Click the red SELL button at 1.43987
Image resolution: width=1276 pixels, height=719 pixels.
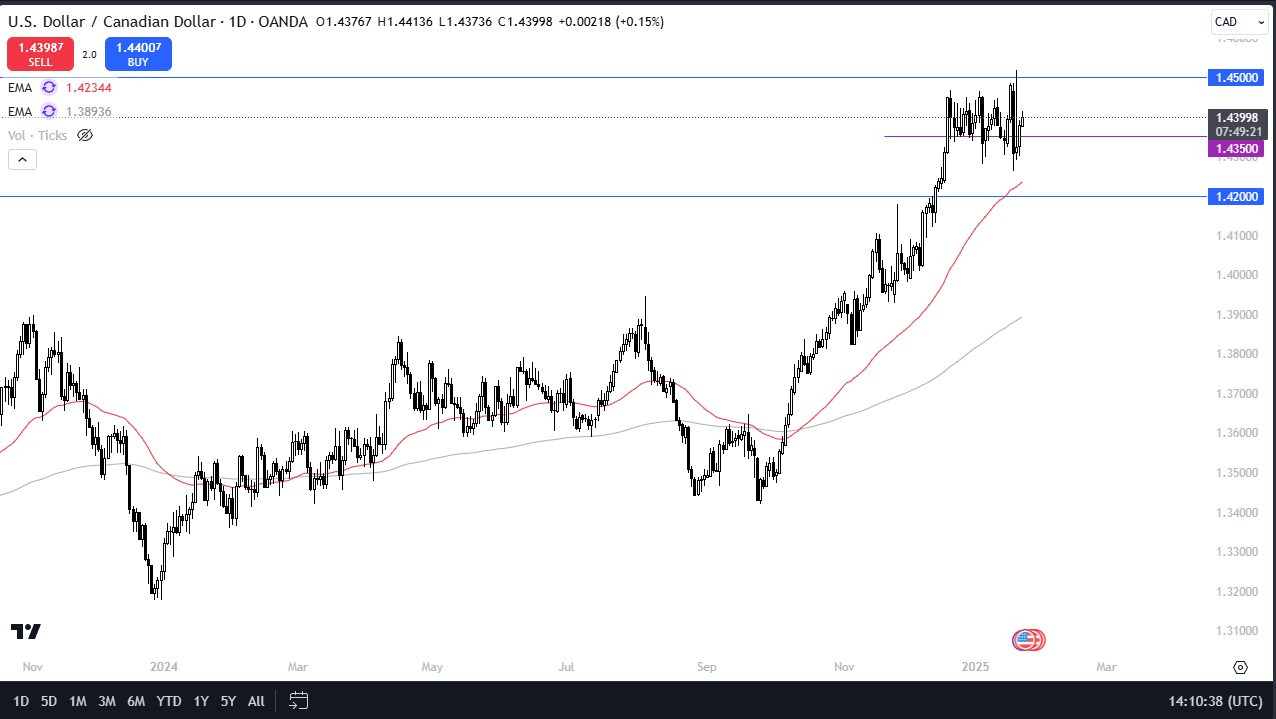click(x=40, y=53)
